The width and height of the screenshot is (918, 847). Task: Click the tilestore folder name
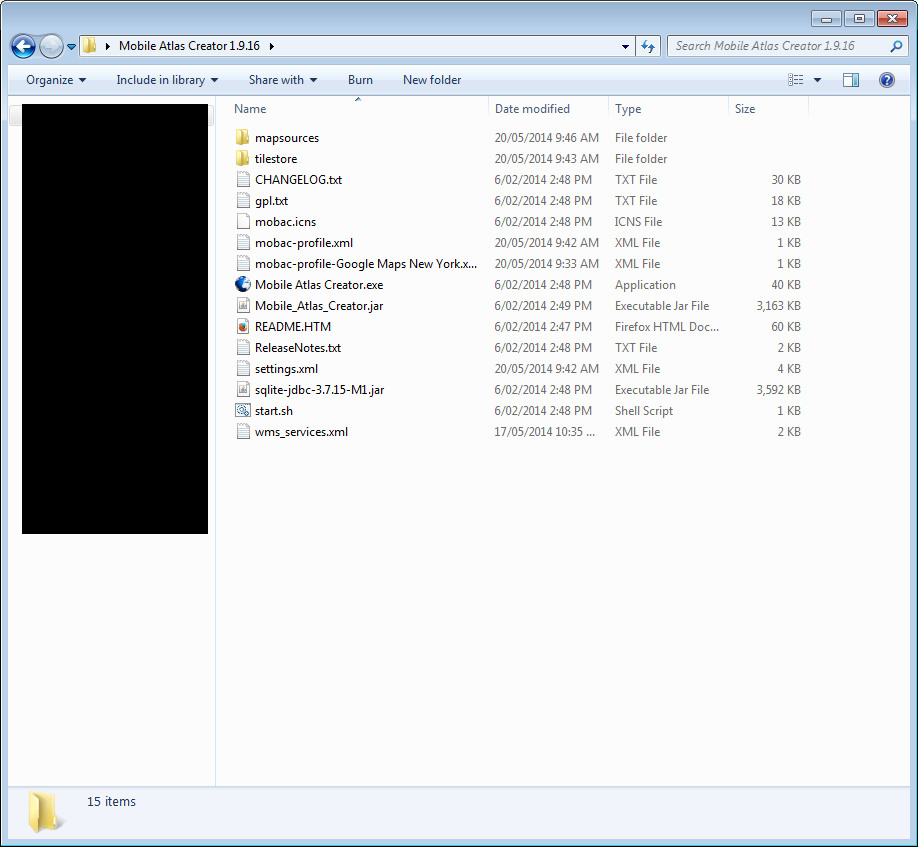(x=276, y=159)
